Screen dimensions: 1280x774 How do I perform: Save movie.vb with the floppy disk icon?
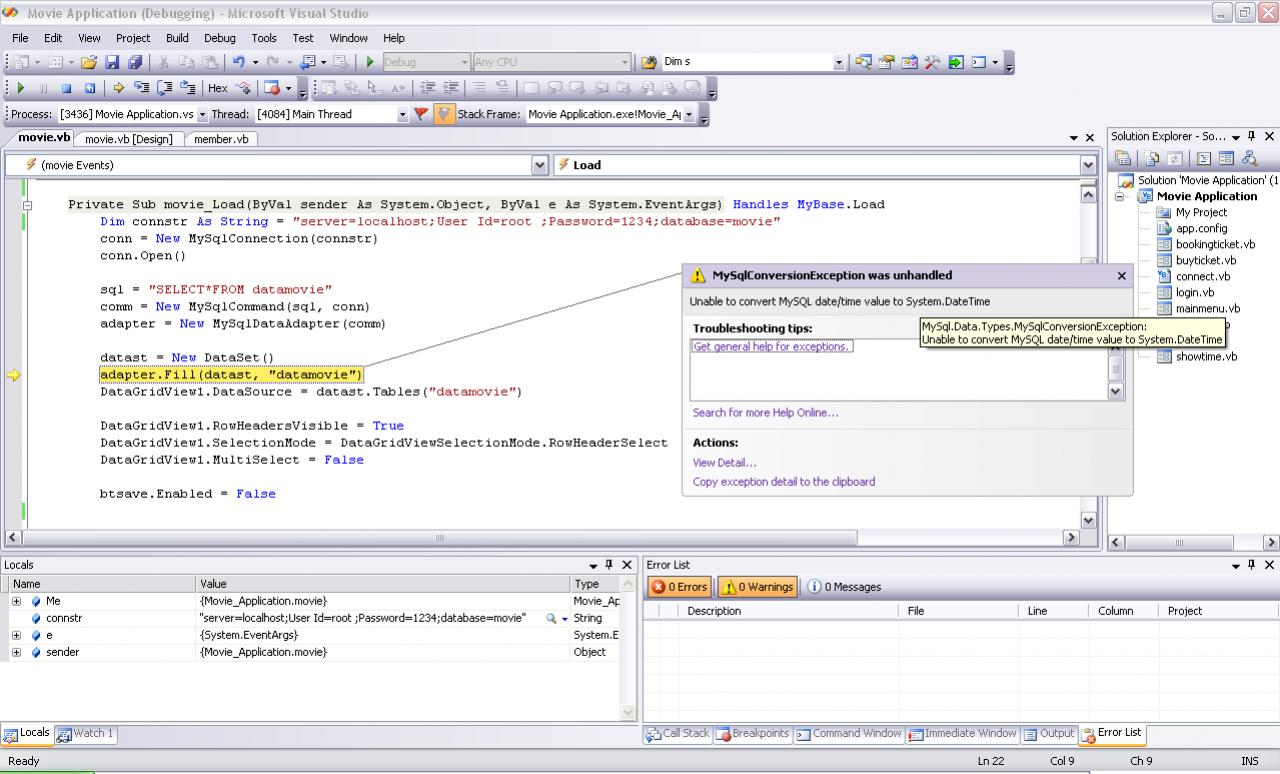[112, 62]
